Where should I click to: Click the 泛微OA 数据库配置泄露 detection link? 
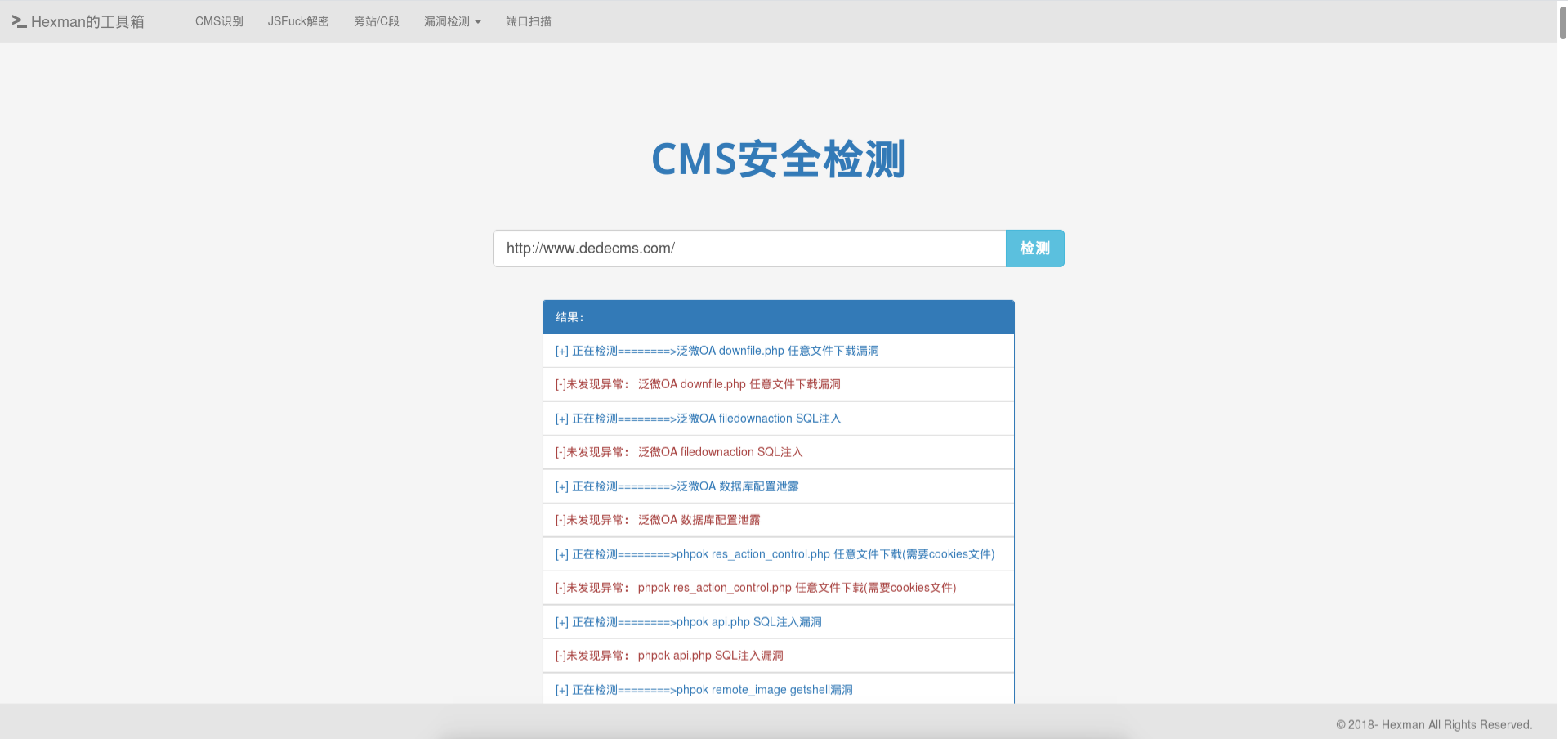[677, 486]
